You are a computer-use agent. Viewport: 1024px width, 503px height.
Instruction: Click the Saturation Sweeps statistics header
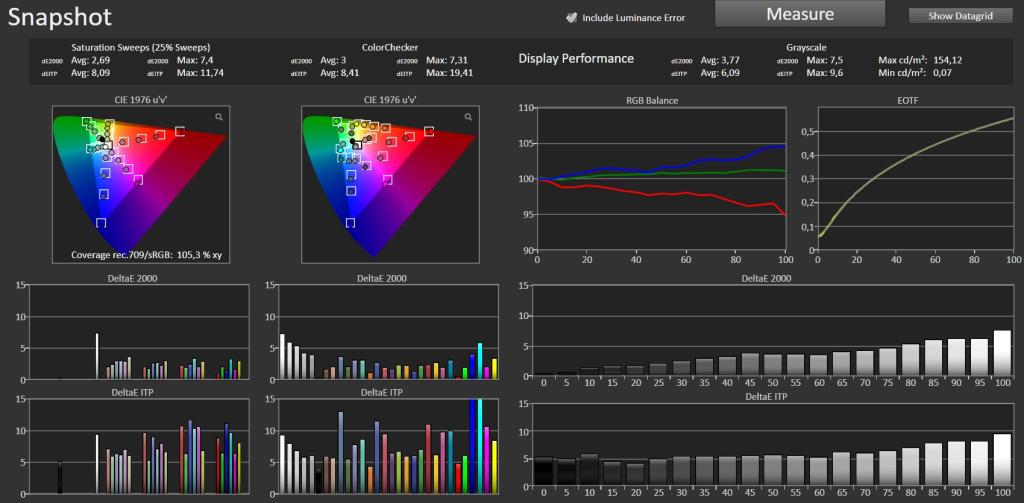tap(141, 48)
